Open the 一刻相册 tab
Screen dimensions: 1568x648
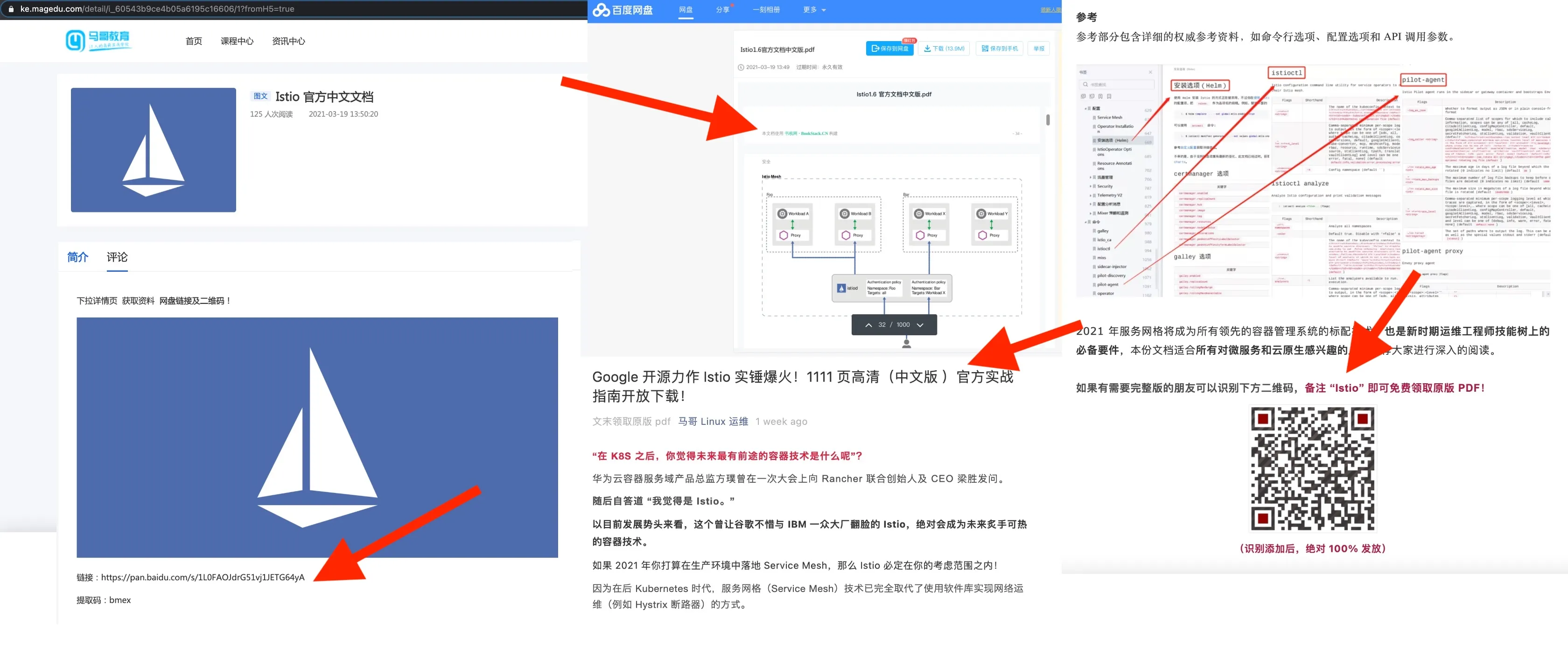(766, 10)
